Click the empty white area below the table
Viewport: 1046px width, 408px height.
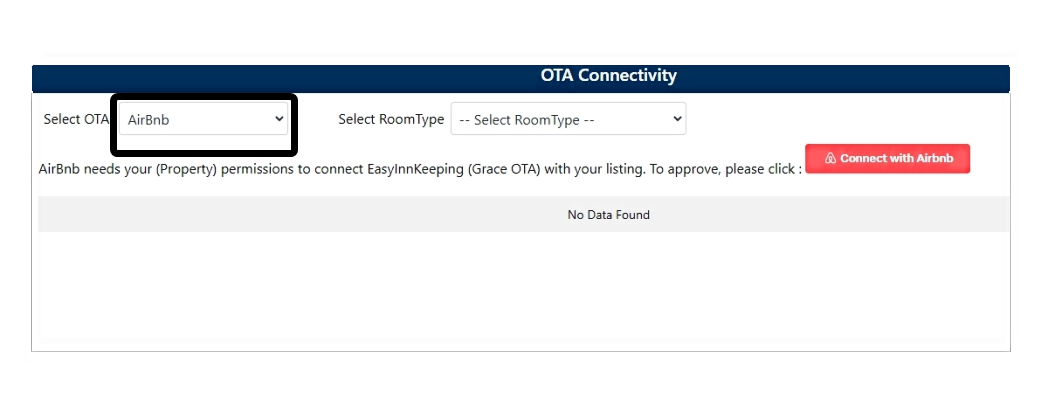[520, 295]
